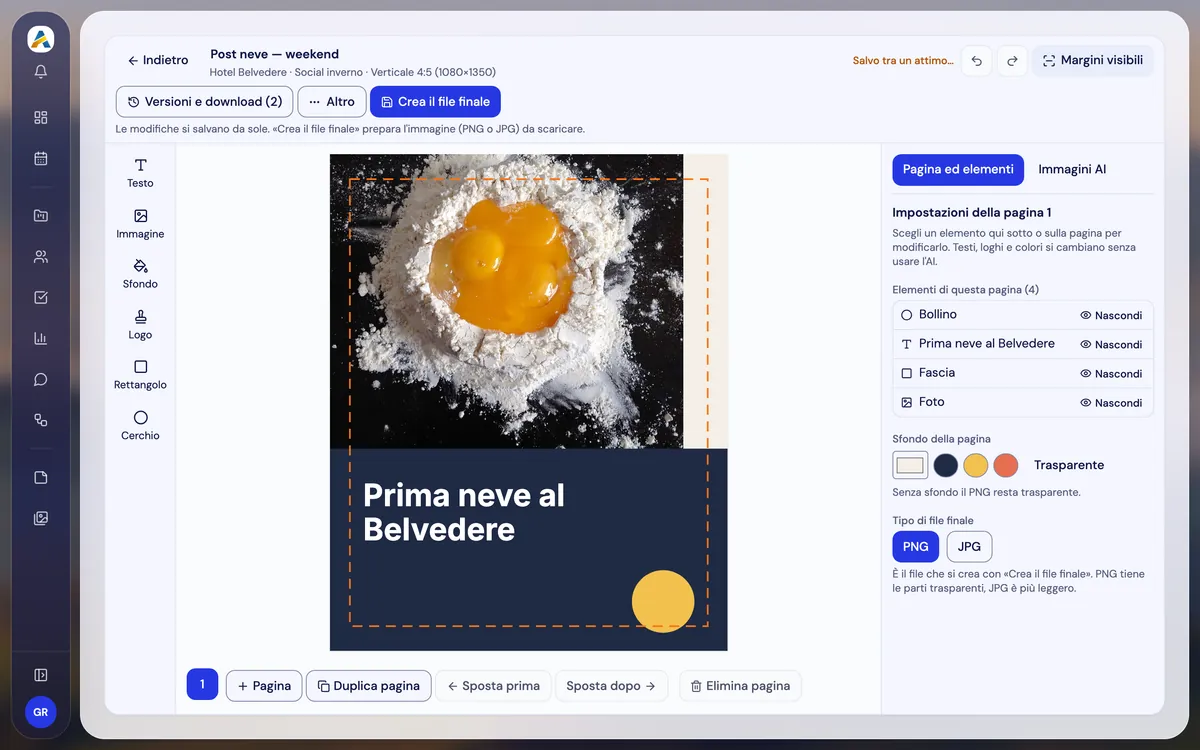Open Versioni e download (2)
Screen dimensions: 1200x750
click(205, 102)
